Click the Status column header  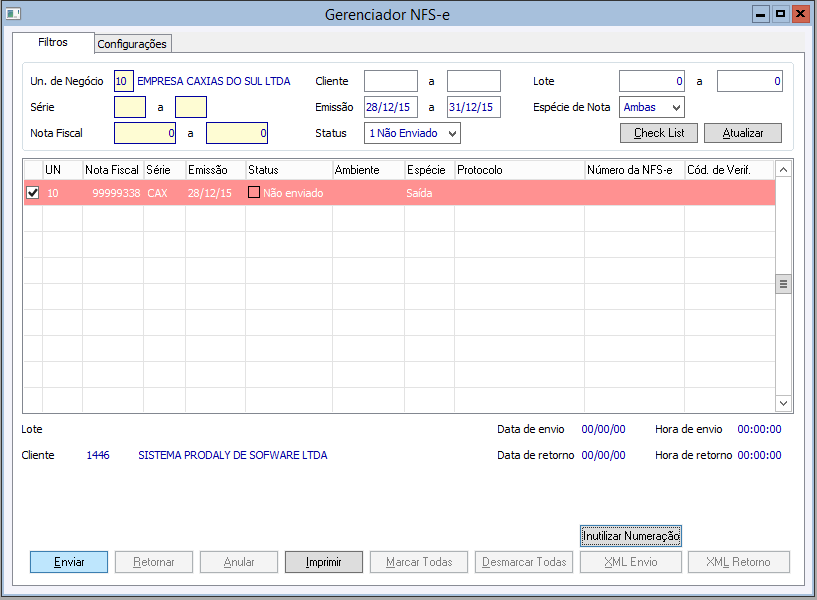pos(289,170)
